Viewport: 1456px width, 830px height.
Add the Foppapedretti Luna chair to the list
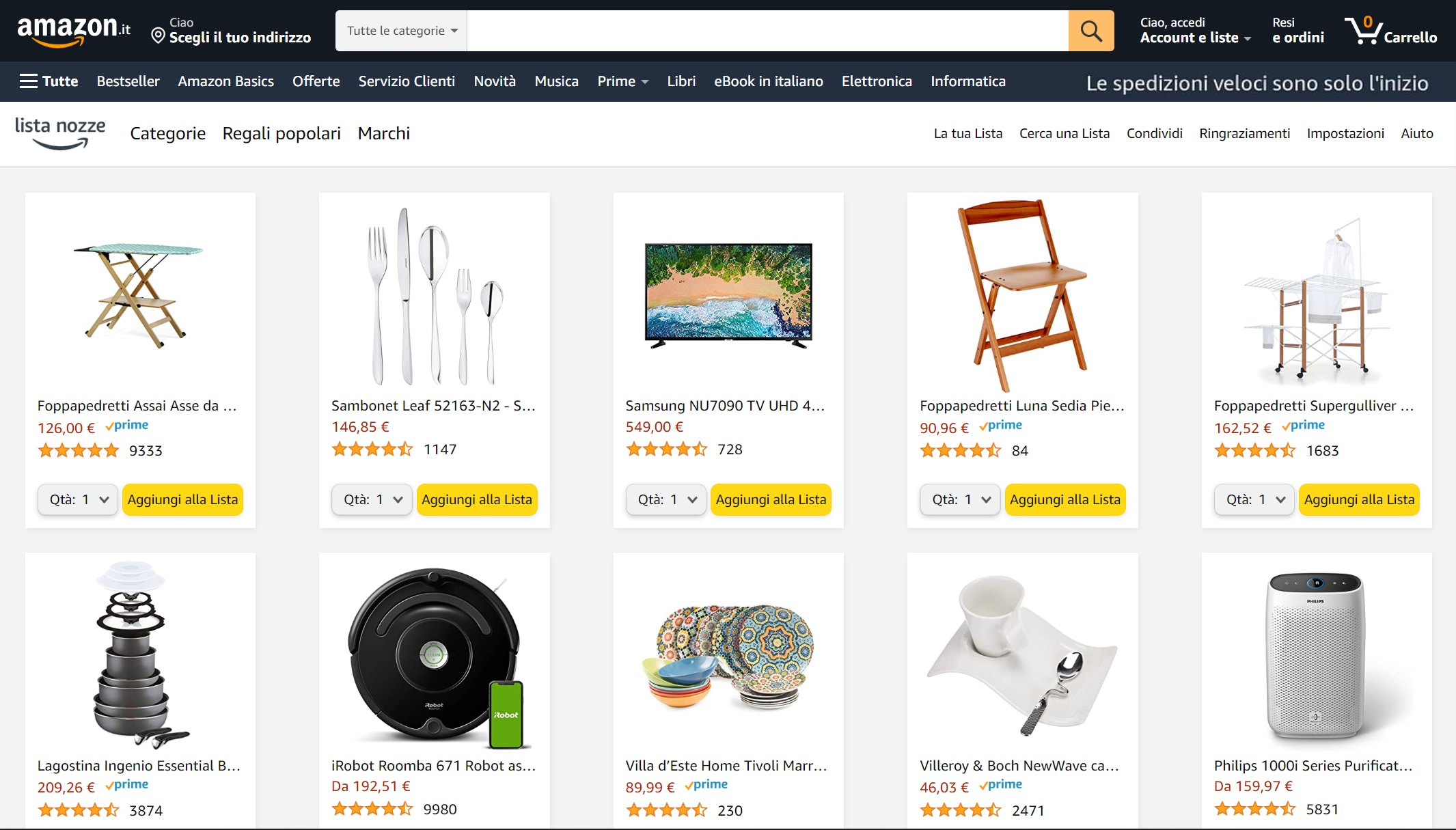pos(1064,499)
